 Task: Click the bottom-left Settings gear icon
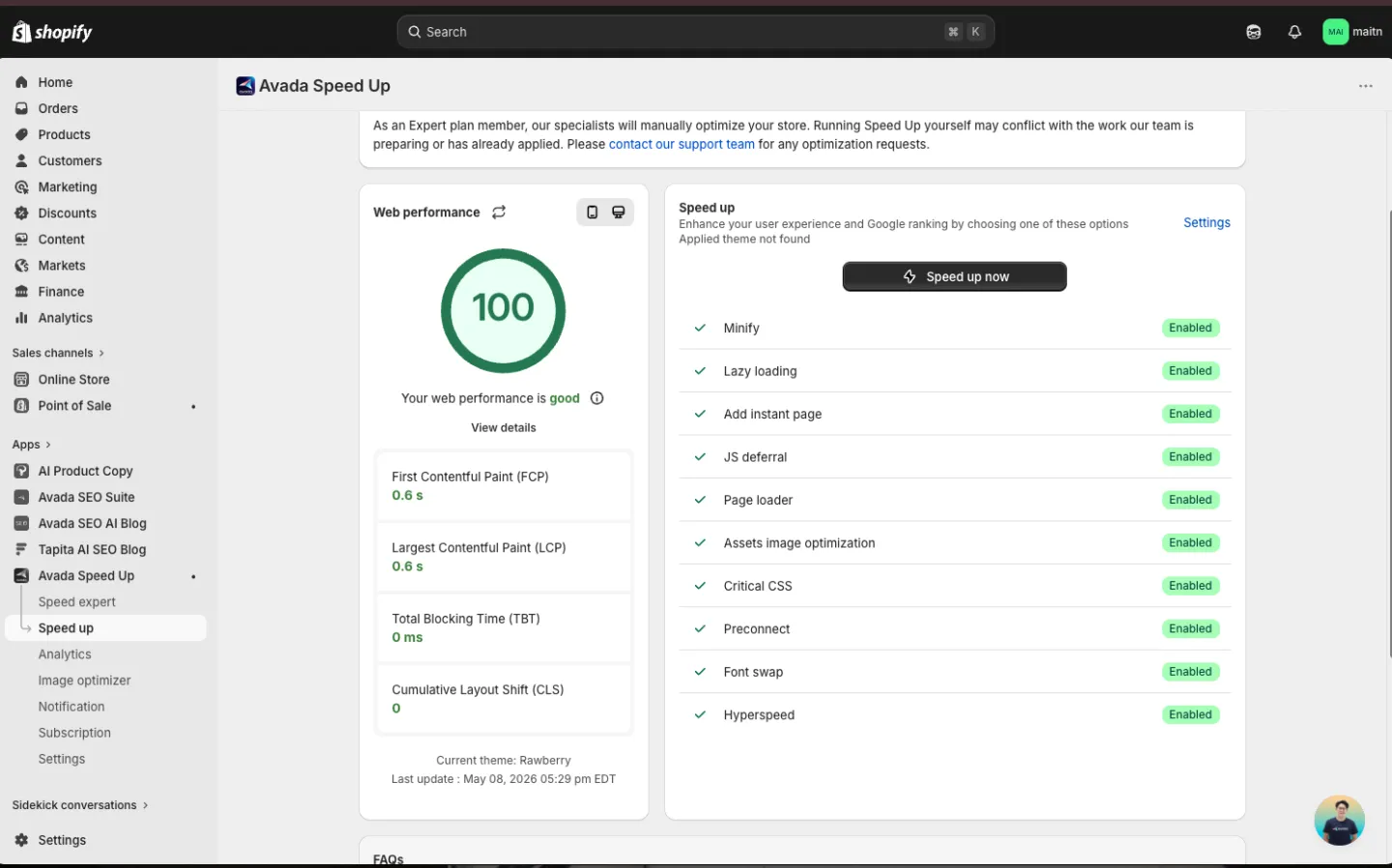[x=21, y=840]
